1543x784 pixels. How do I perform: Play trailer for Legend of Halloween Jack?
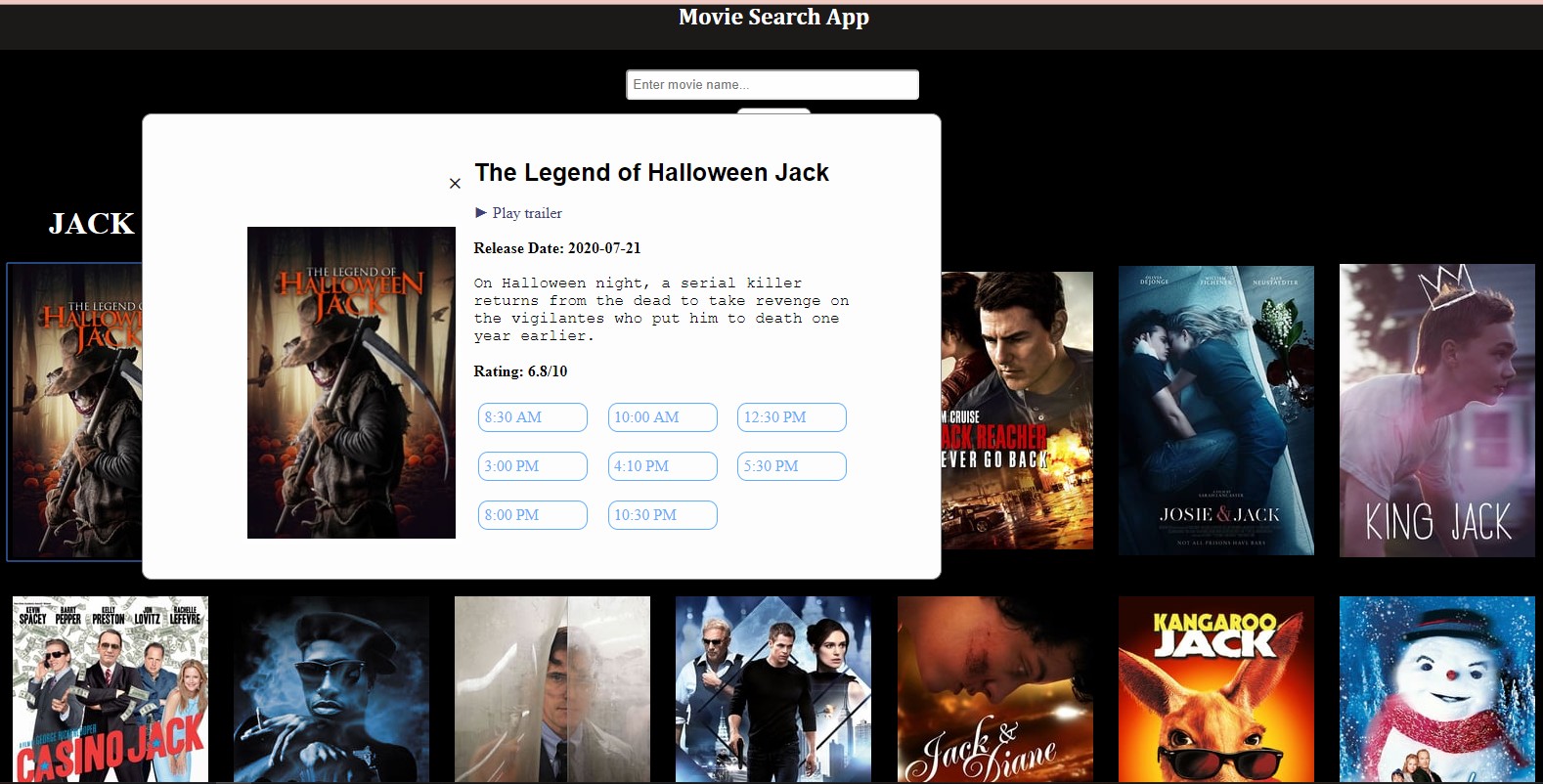(518, 213)
